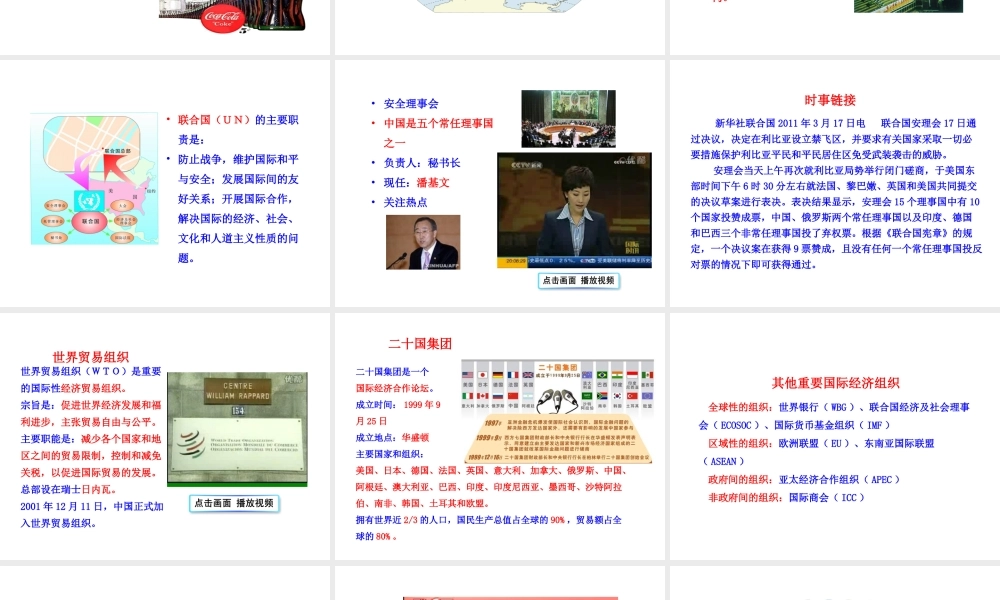
Task: Click 新华社联合国2011年3月17日电 text
Action: [x=790, y=124]
